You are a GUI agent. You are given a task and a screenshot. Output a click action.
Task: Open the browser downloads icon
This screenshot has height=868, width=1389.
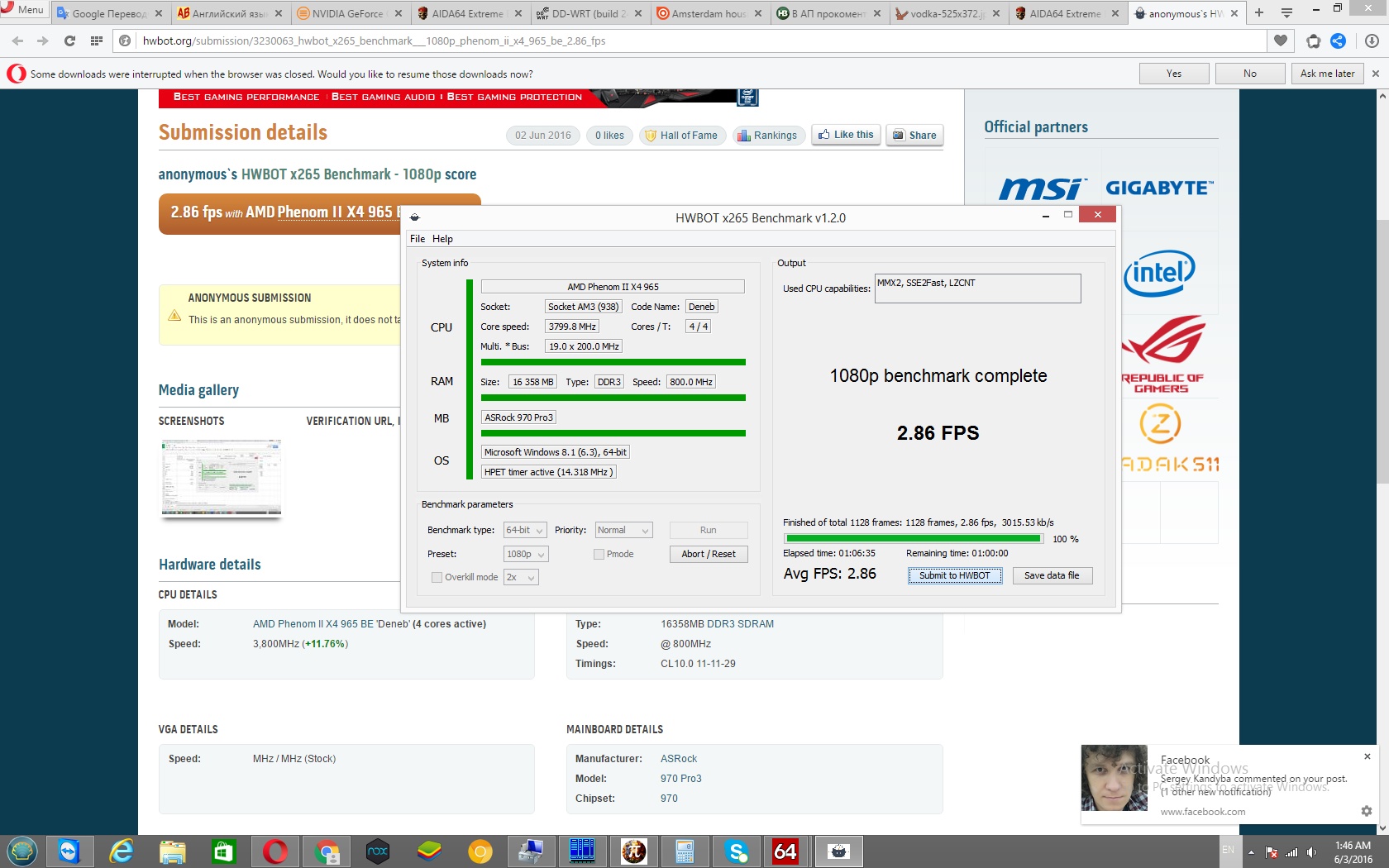1371,41
